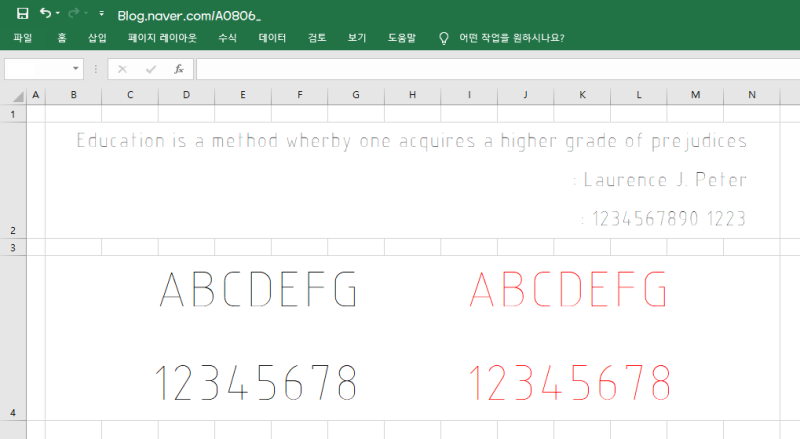Select row 1 header
Viewport: 800px width, 439px height.
(x=13, y=114)
